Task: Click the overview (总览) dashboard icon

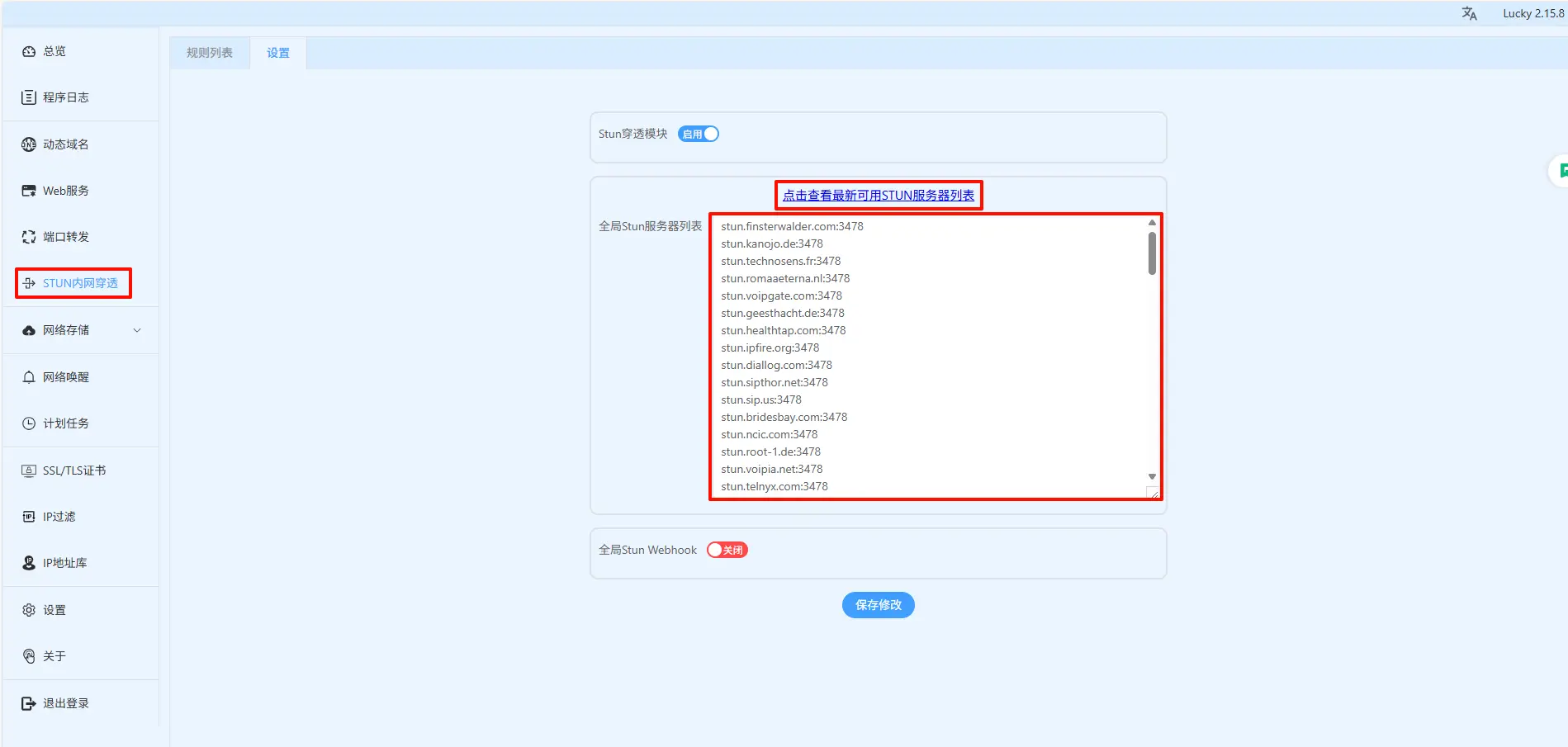Action: (x=29, y=51)
